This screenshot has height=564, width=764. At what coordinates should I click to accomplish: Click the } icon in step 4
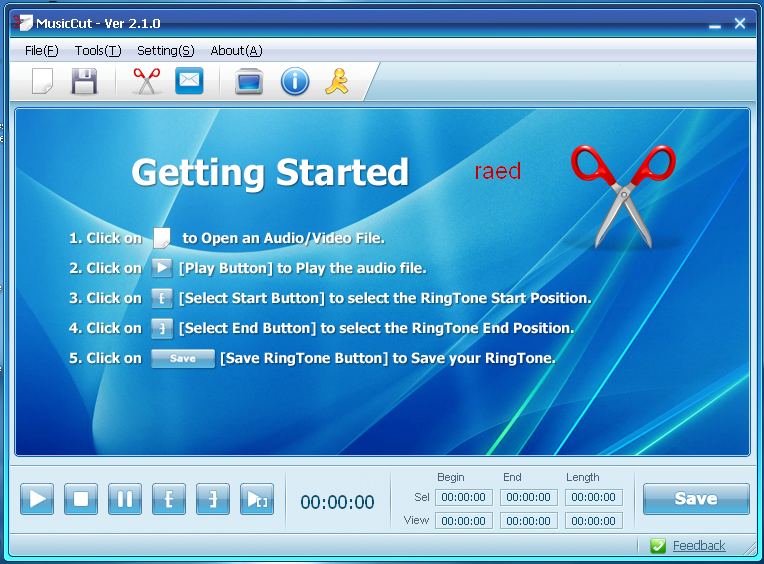[162, 328]
